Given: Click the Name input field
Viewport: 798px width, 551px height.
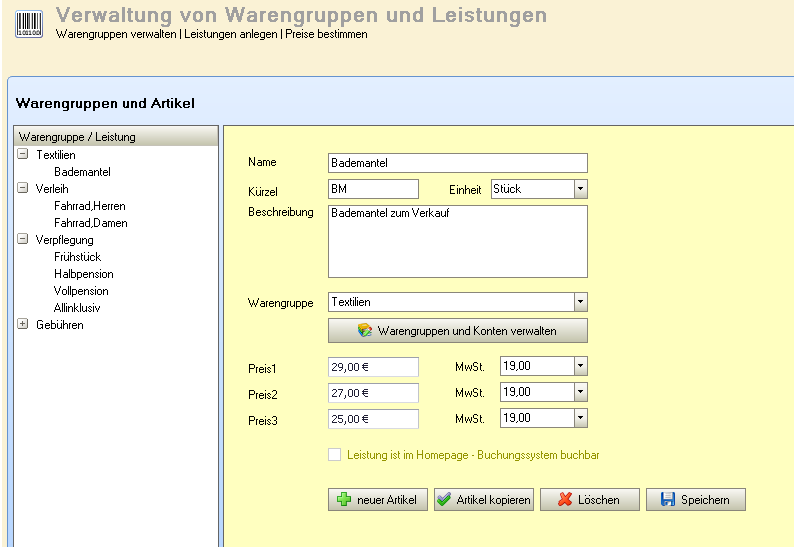Looking at the screenshot, I should tap(457, 163).
